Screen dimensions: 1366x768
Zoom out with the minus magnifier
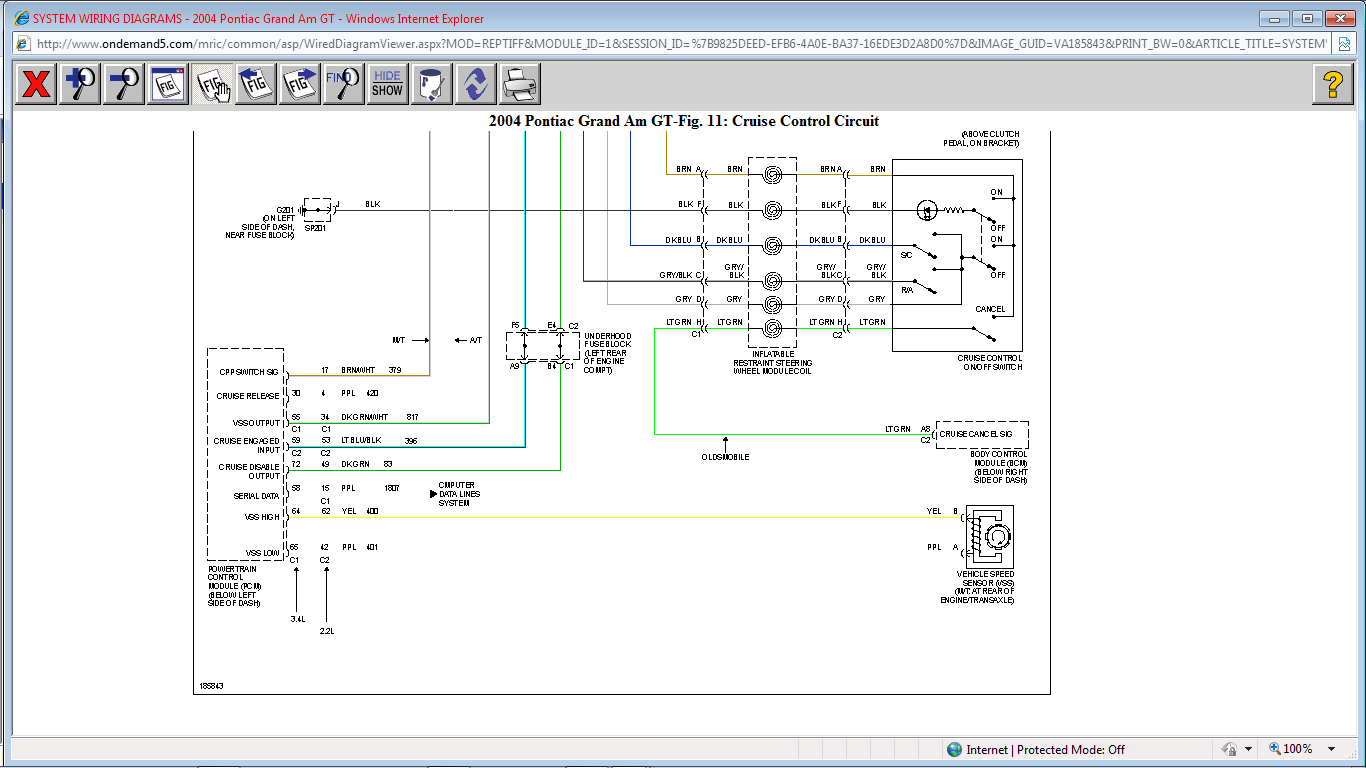[124, 84]
